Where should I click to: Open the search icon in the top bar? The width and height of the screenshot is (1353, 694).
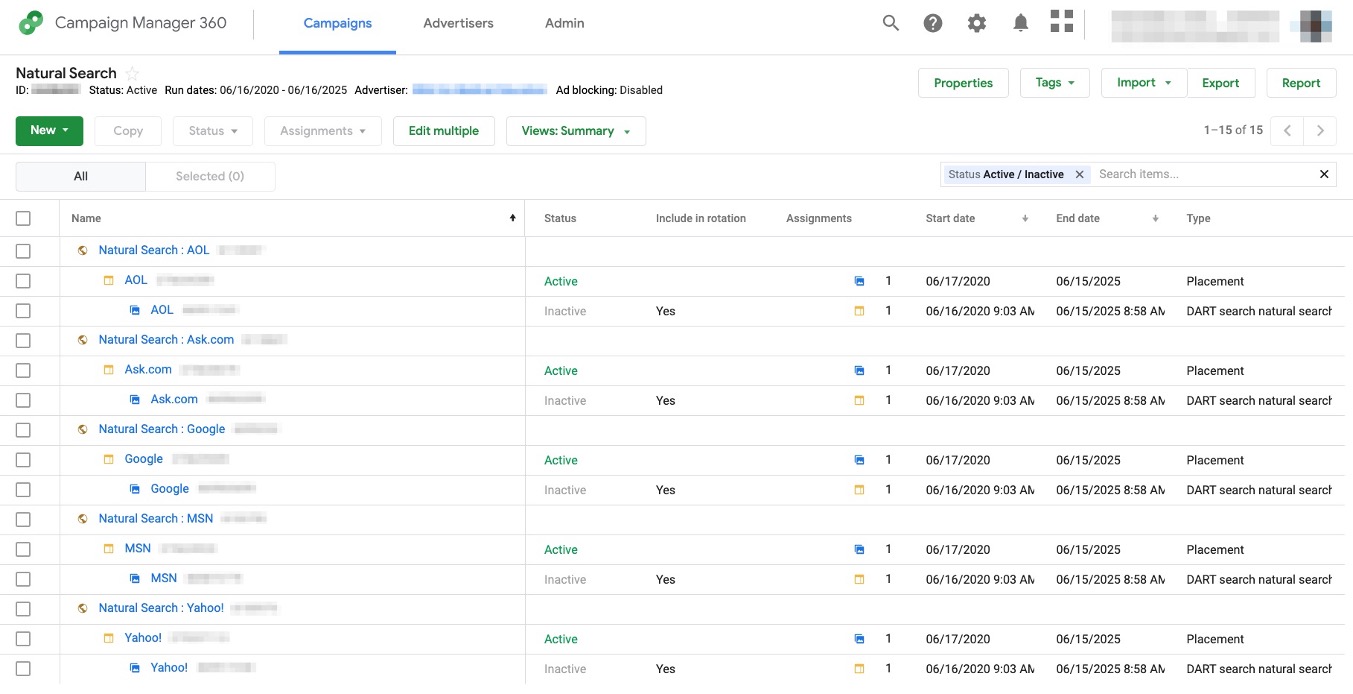coord(890,22)
